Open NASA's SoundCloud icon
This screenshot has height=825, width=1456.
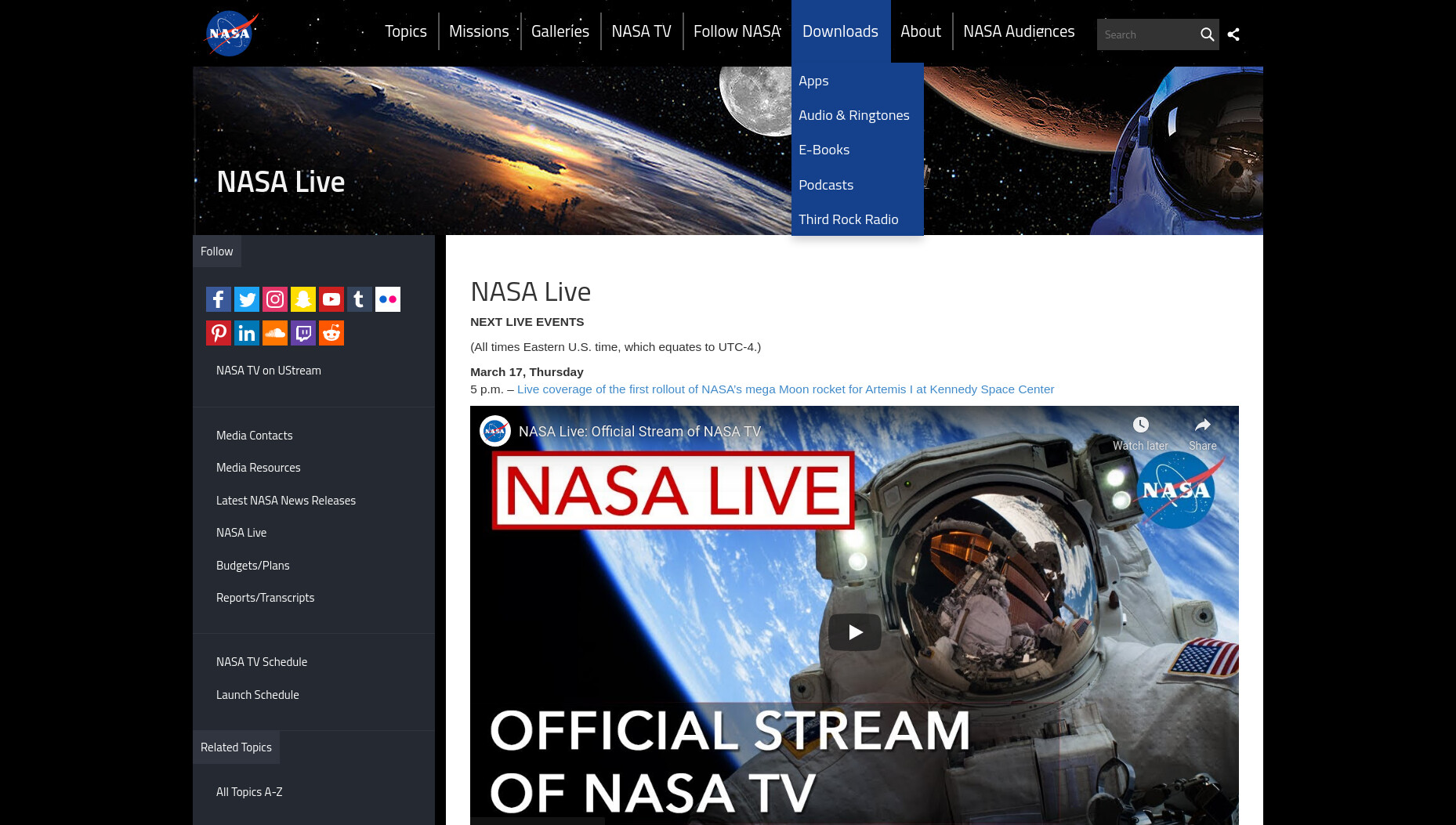[x=275, y=333]
